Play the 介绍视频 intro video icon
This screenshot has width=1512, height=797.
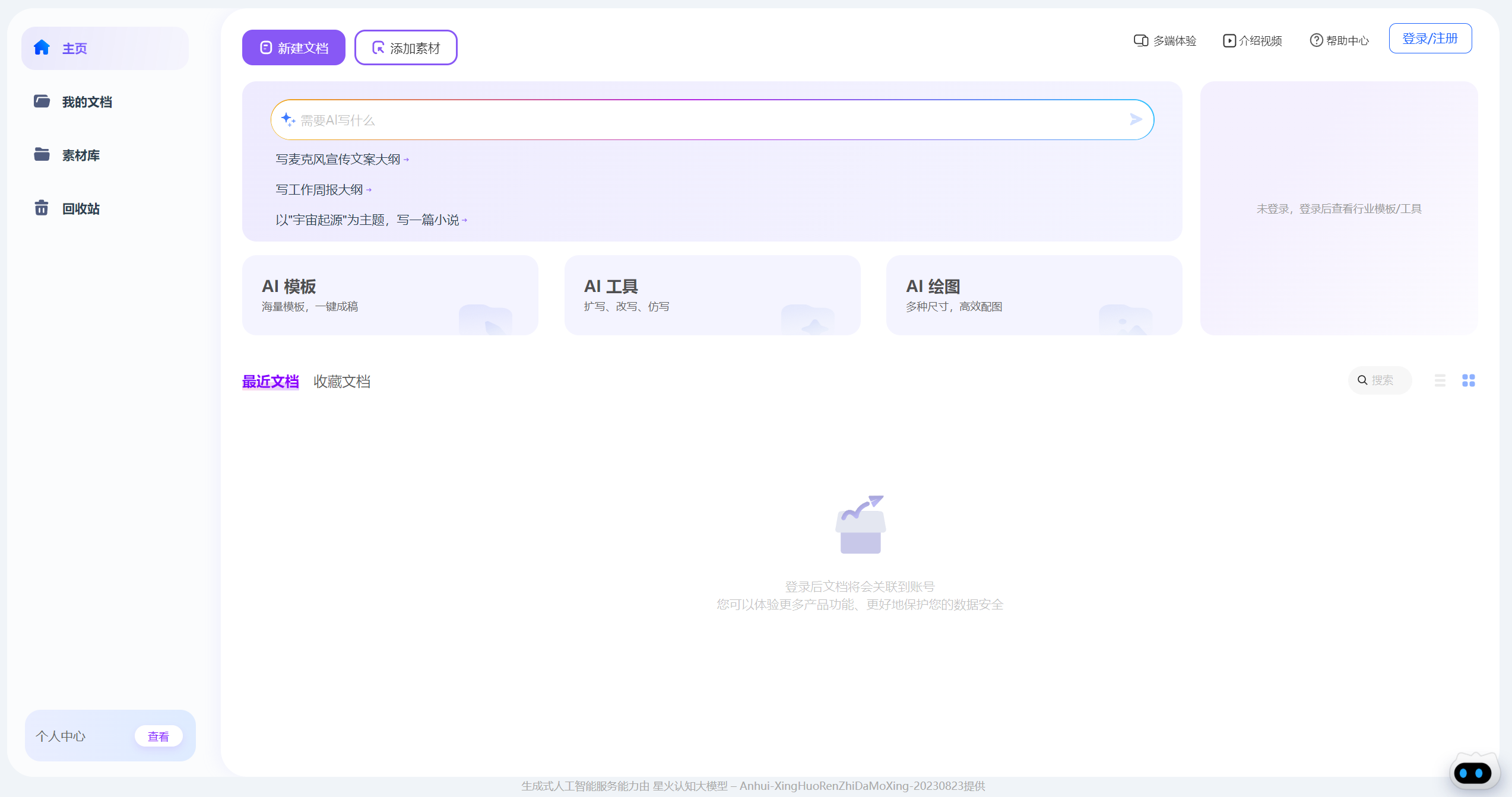point(1228,40)
